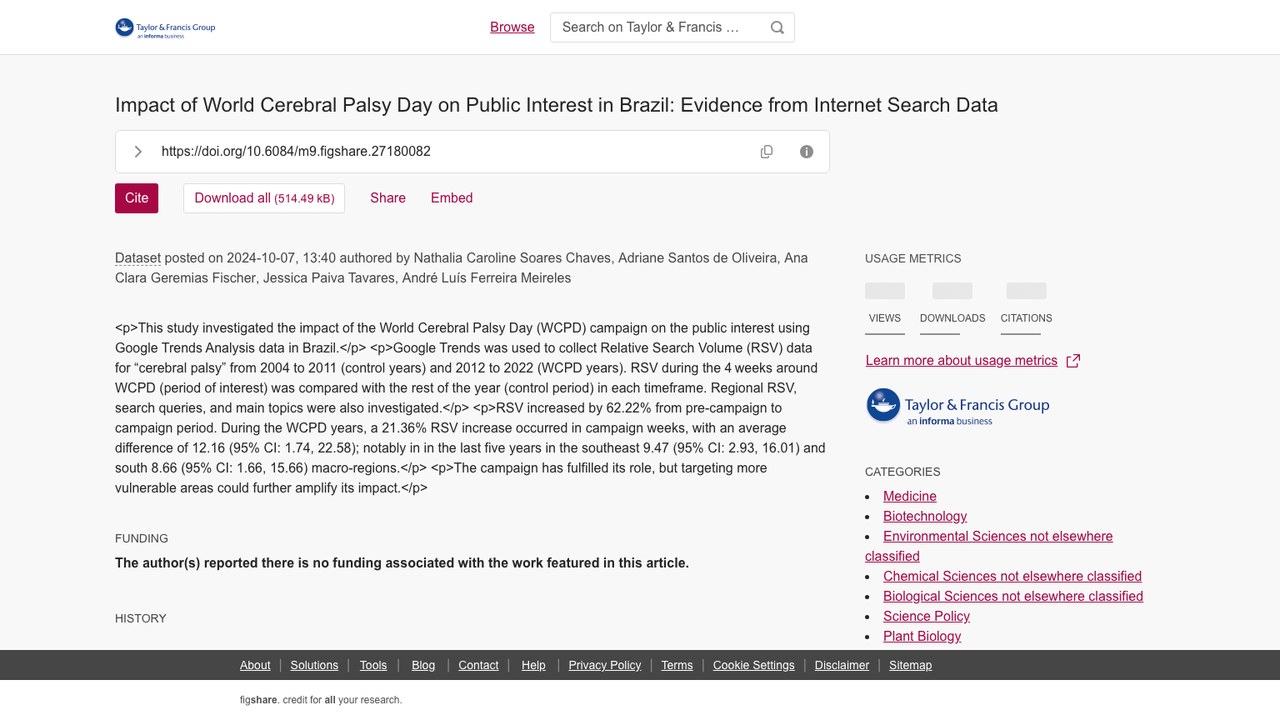Image resolution: width=1280 pixels, height=720 pixels.
Task: Click the Taylor & Francis sidebar logo
Action: click(x=958, y=406)
